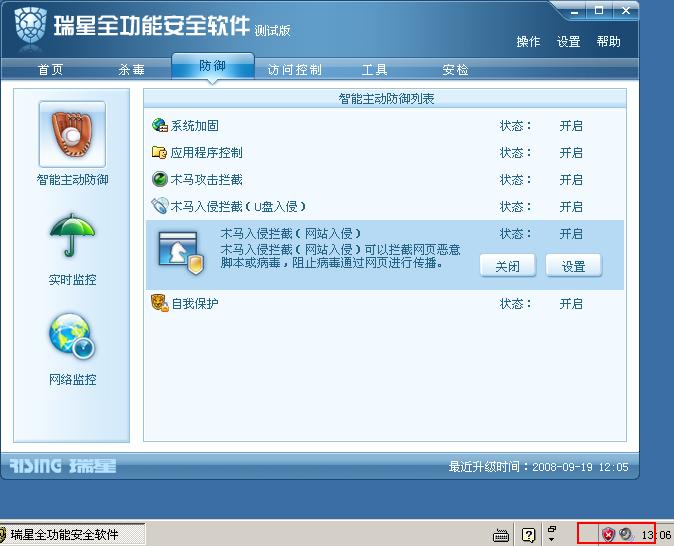Click the 木马攻击拦截 green circle icon
The width and height of the screenshot is (674, 546).
159,179
